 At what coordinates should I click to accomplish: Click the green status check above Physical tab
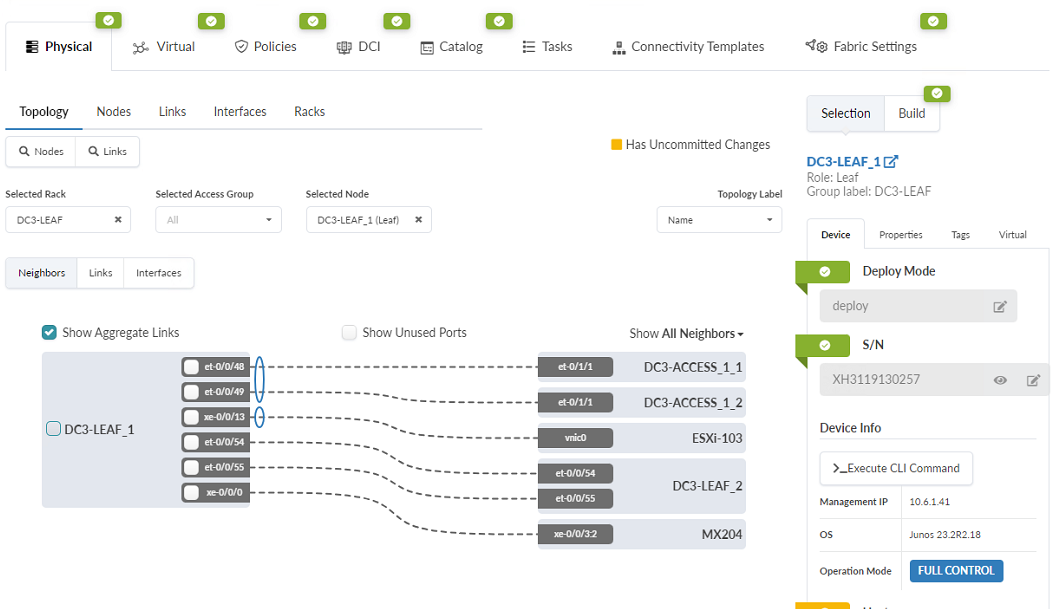(x=108, y=20)
